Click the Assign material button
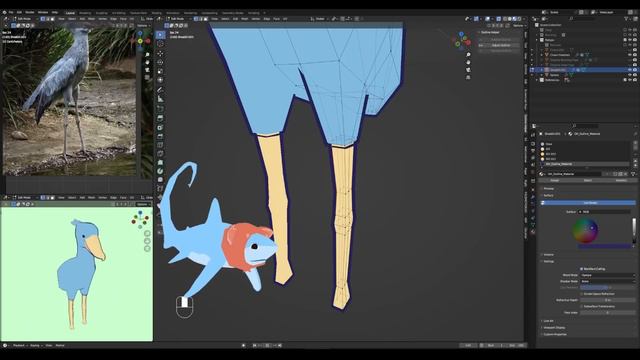This screenshot has height=360, width=640. [554, 180]
